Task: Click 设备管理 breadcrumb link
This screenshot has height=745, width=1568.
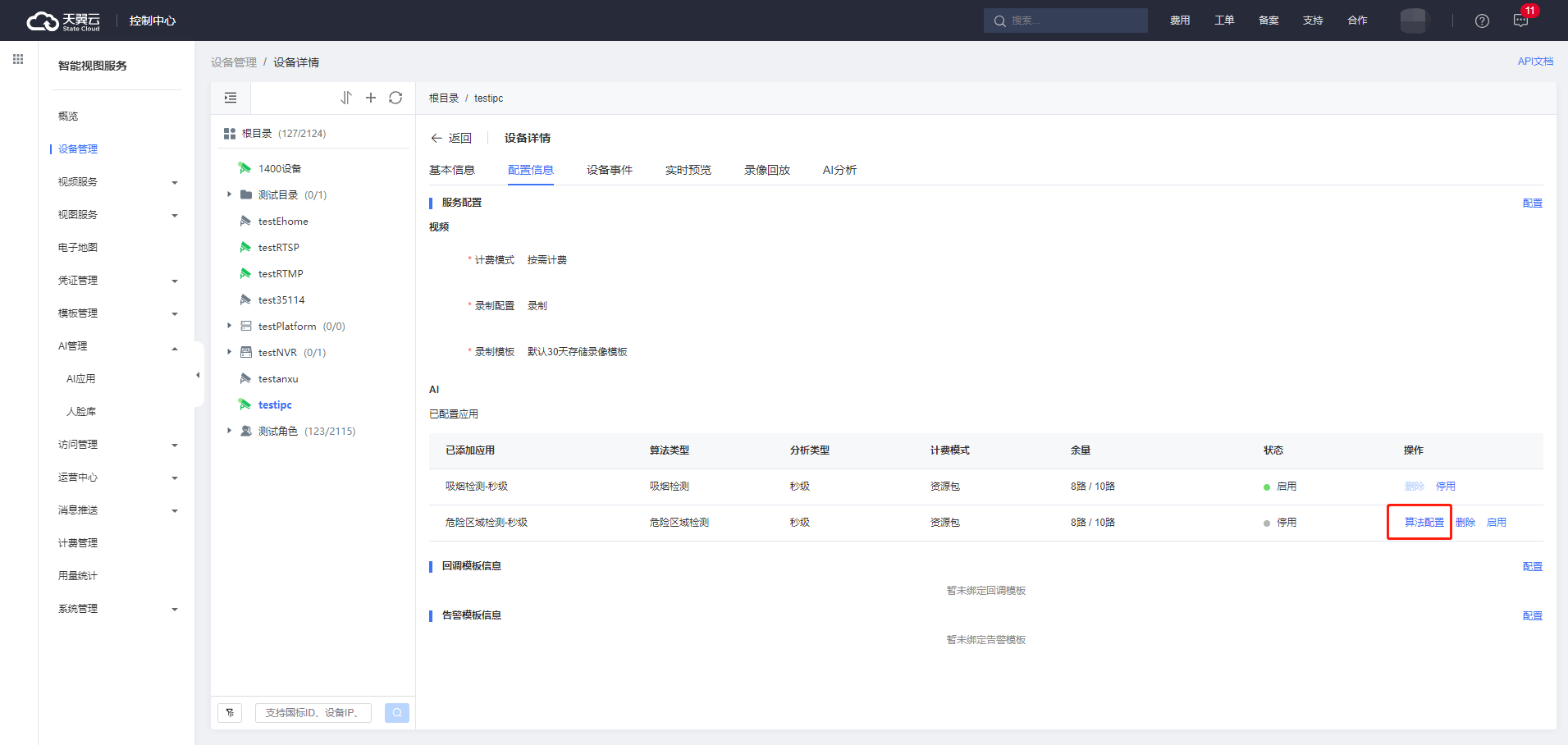Action: click(234, 62)
